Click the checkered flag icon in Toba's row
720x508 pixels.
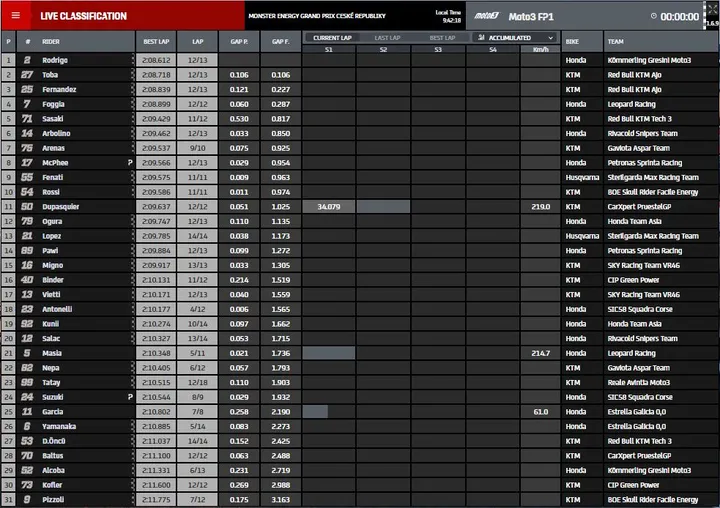click(x=133, y=74)
